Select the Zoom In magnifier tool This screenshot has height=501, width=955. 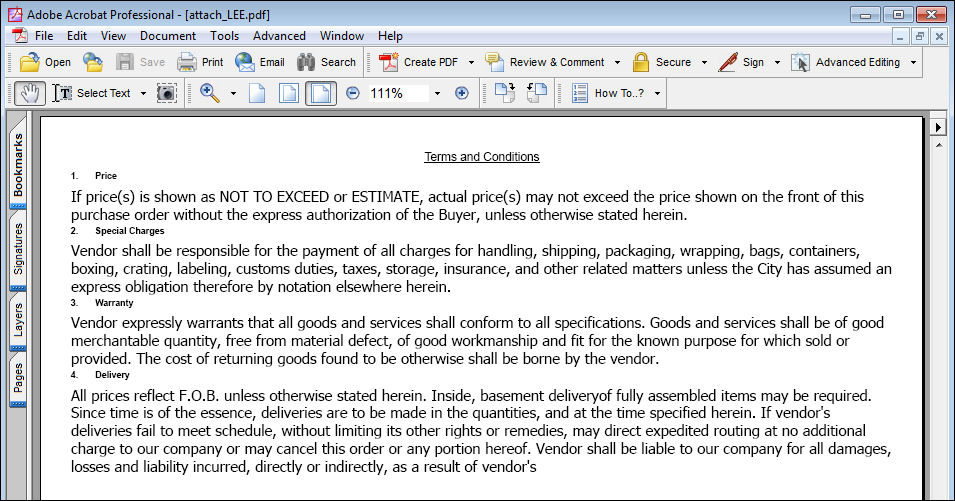210,93
